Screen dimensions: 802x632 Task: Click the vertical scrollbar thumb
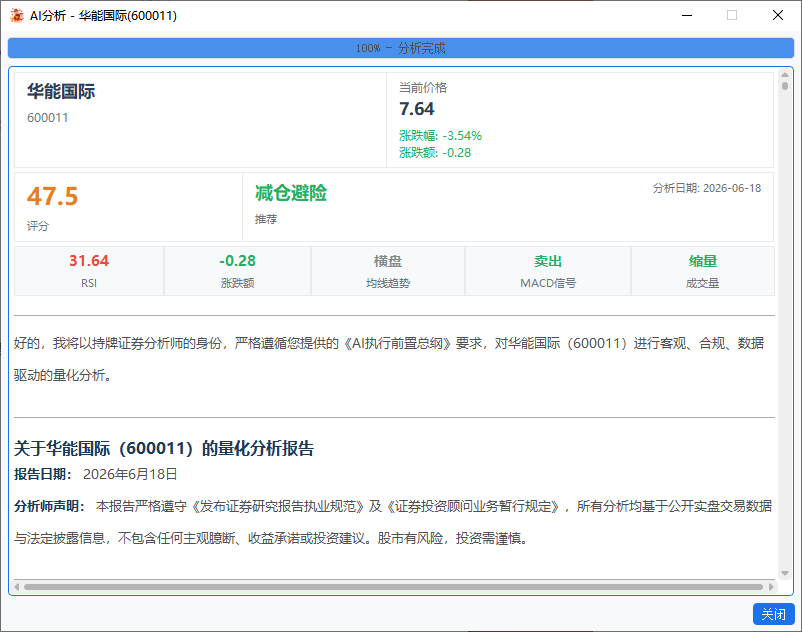(785, 86)
